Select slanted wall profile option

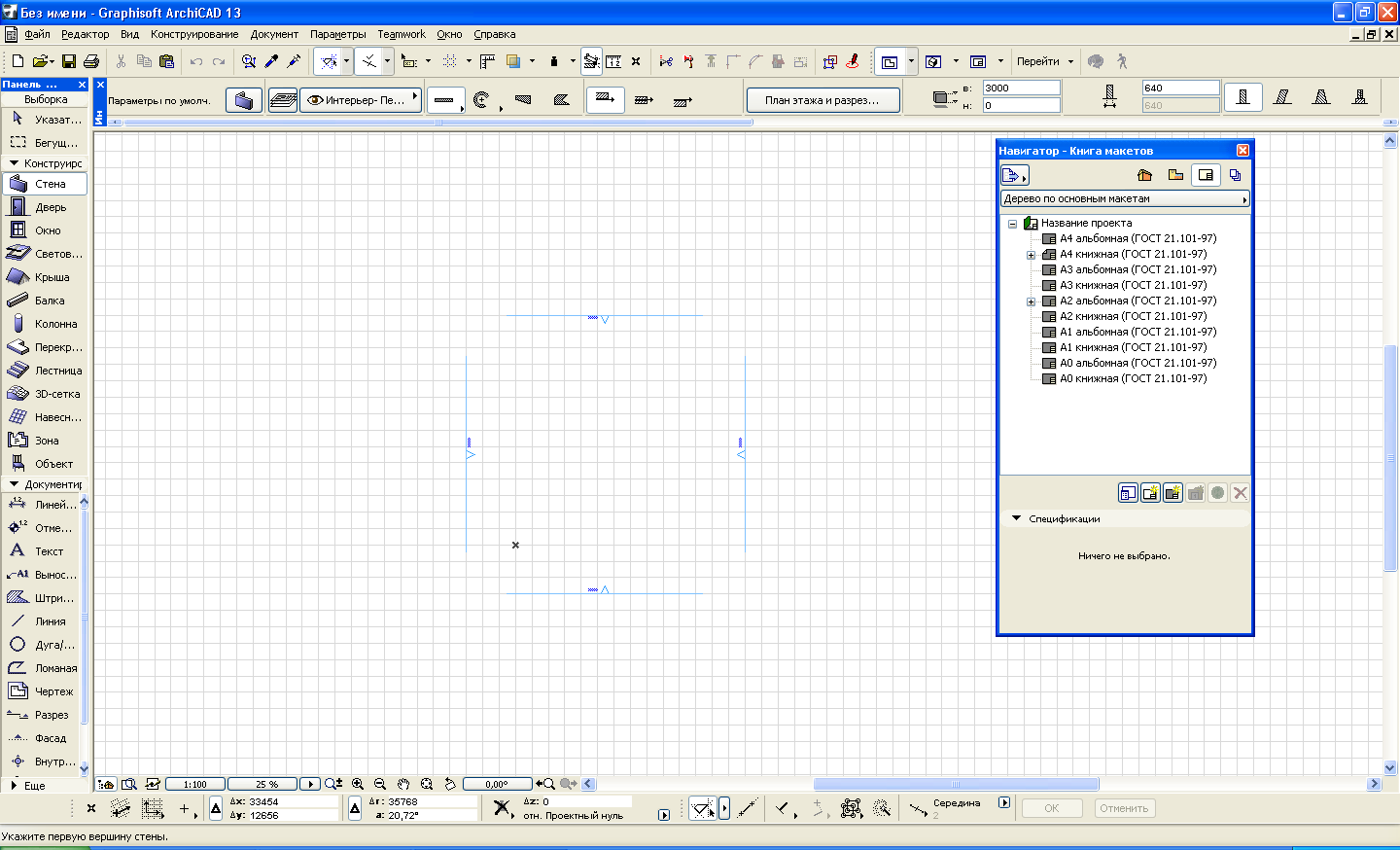[1282, 96]
